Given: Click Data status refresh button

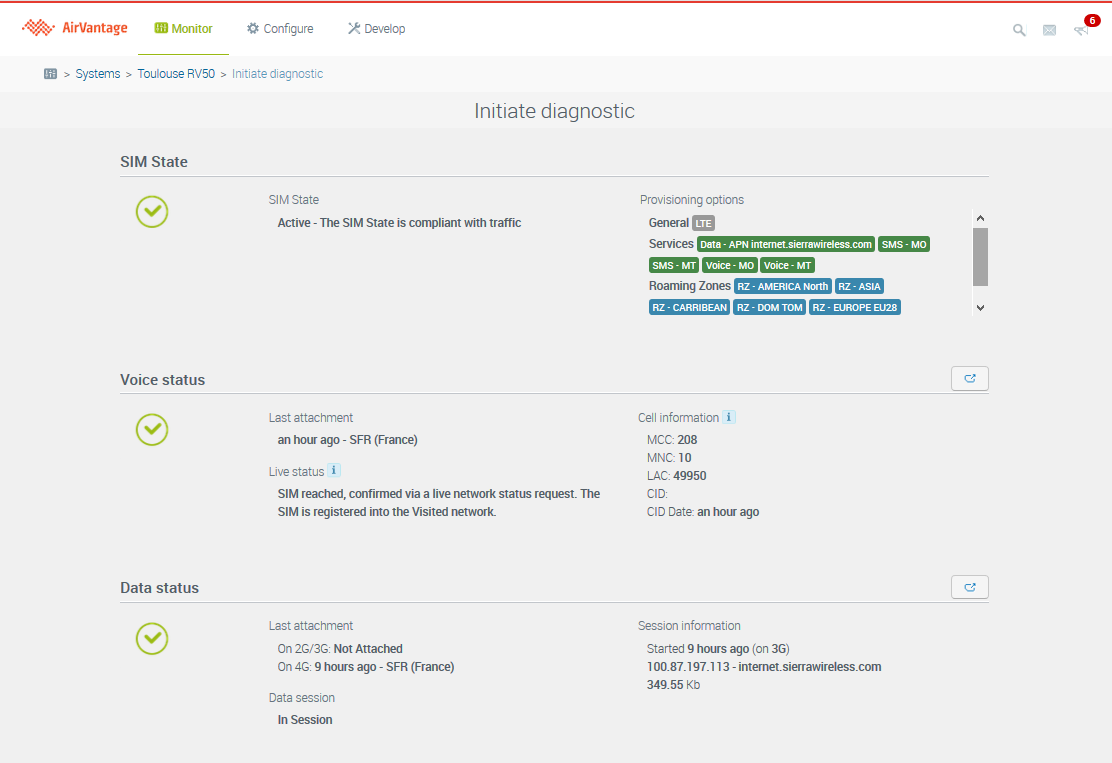Looking at the screenshot, I should [x=969, y=587].
